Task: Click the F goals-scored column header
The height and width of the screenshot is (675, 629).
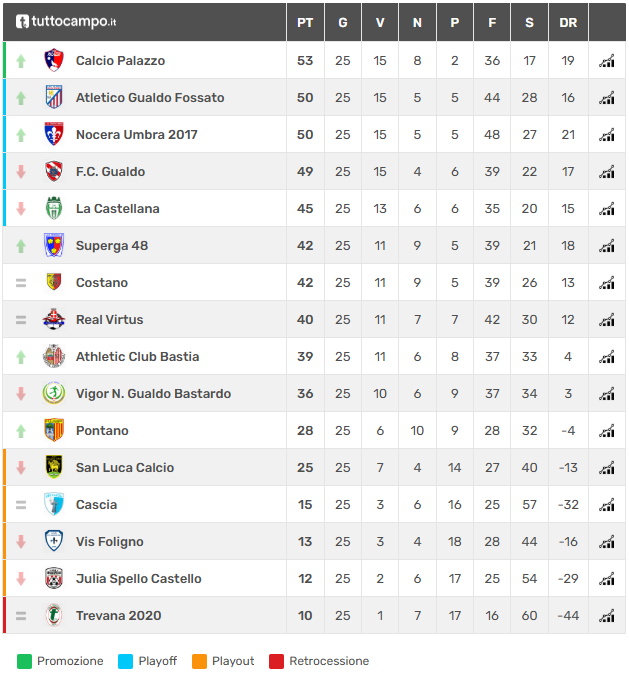Action: 492,22
